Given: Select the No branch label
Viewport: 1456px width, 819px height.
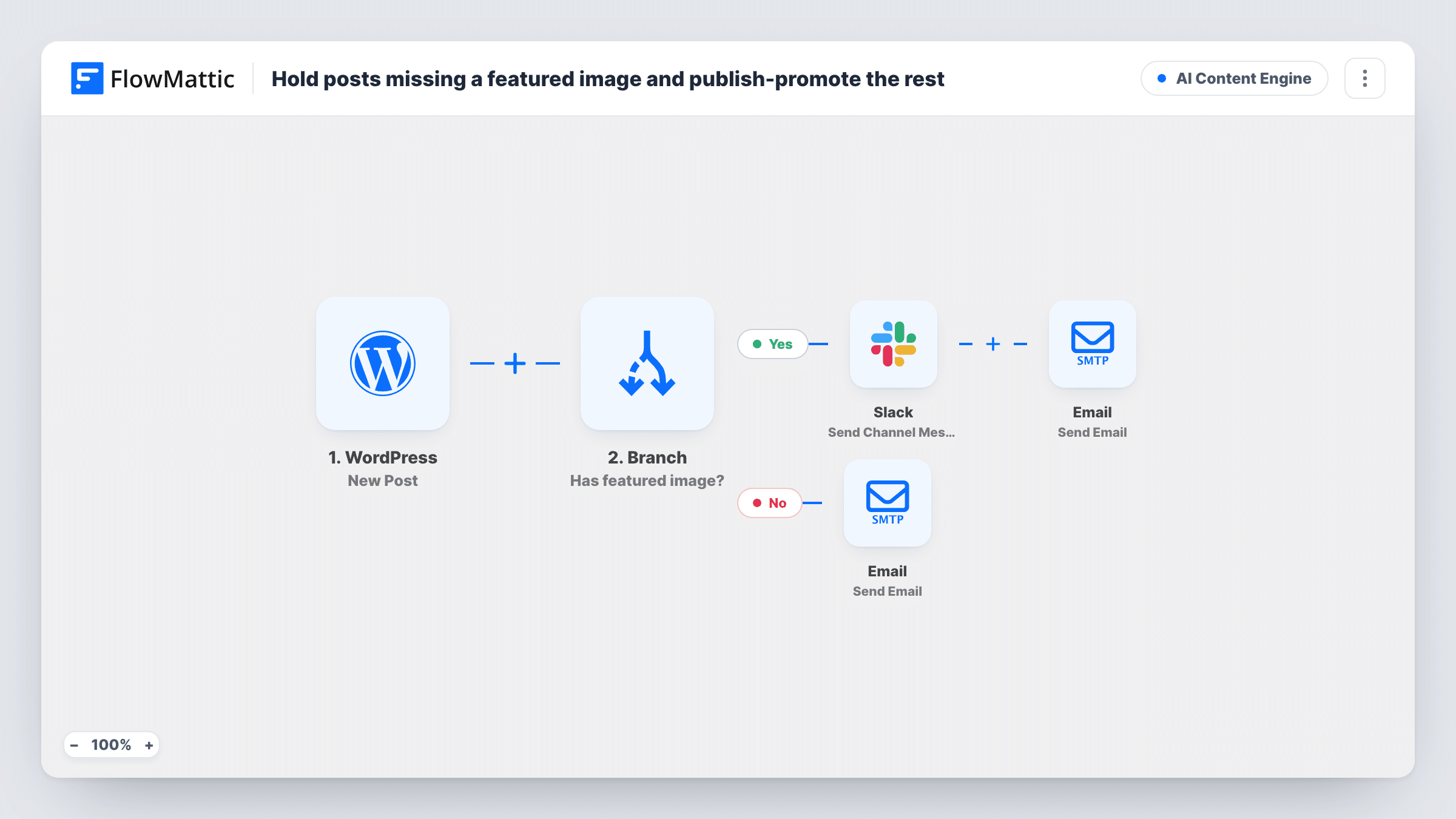Looking at the screenshot, I should tap(770, 503).
